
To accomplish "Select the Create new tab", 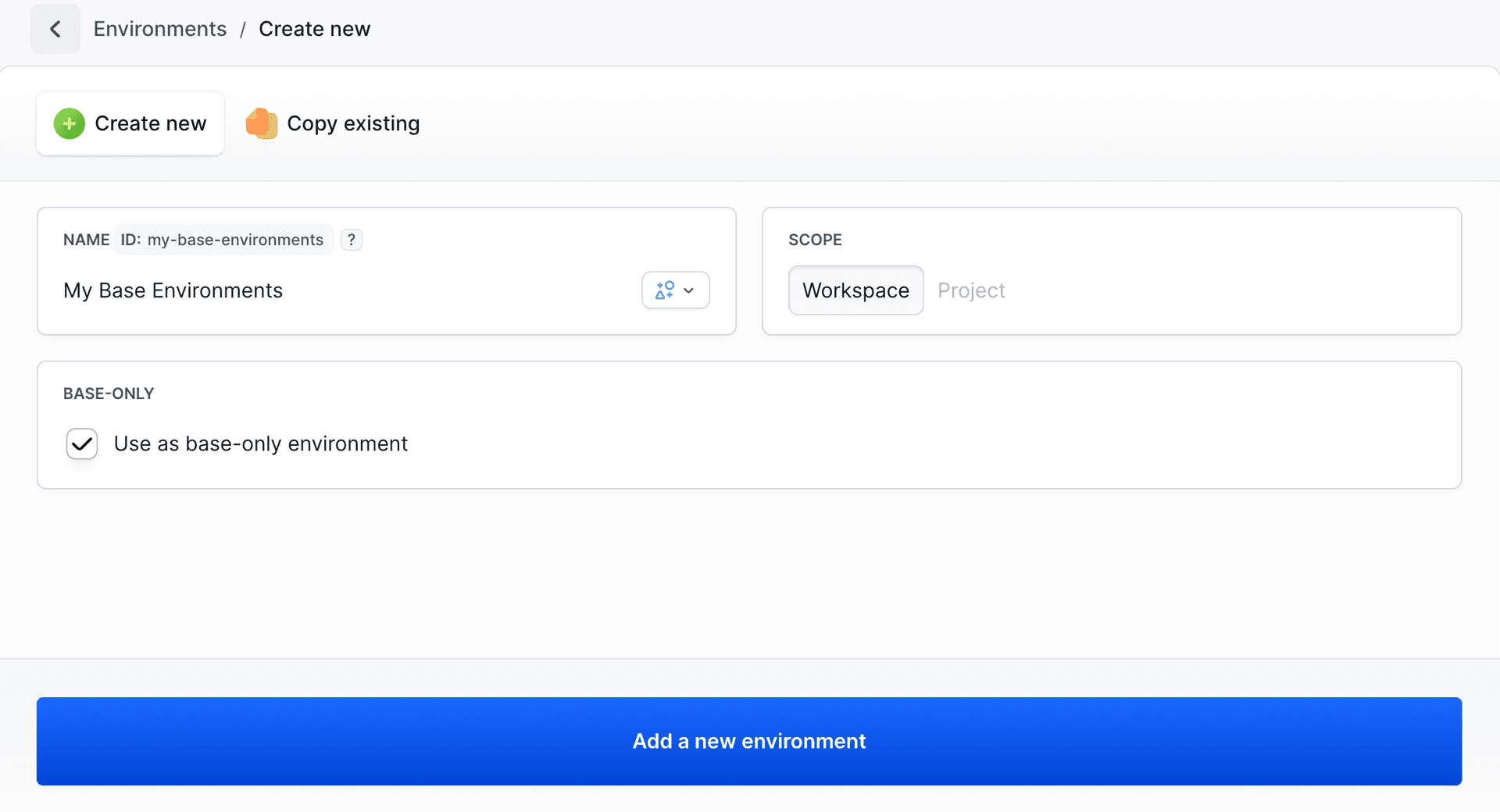I will [x=130, y=123].
